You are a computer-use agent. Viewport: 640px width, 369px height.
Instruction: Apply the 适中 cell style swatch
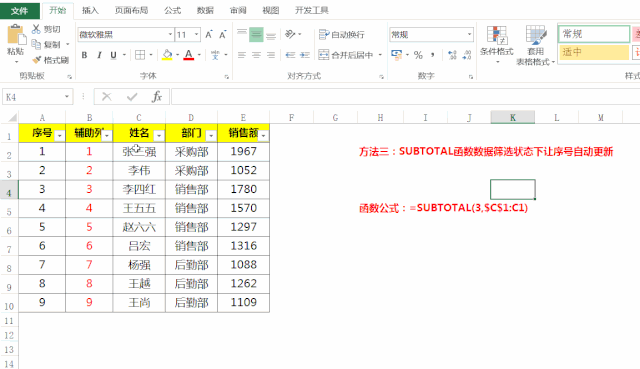point(594,52)
